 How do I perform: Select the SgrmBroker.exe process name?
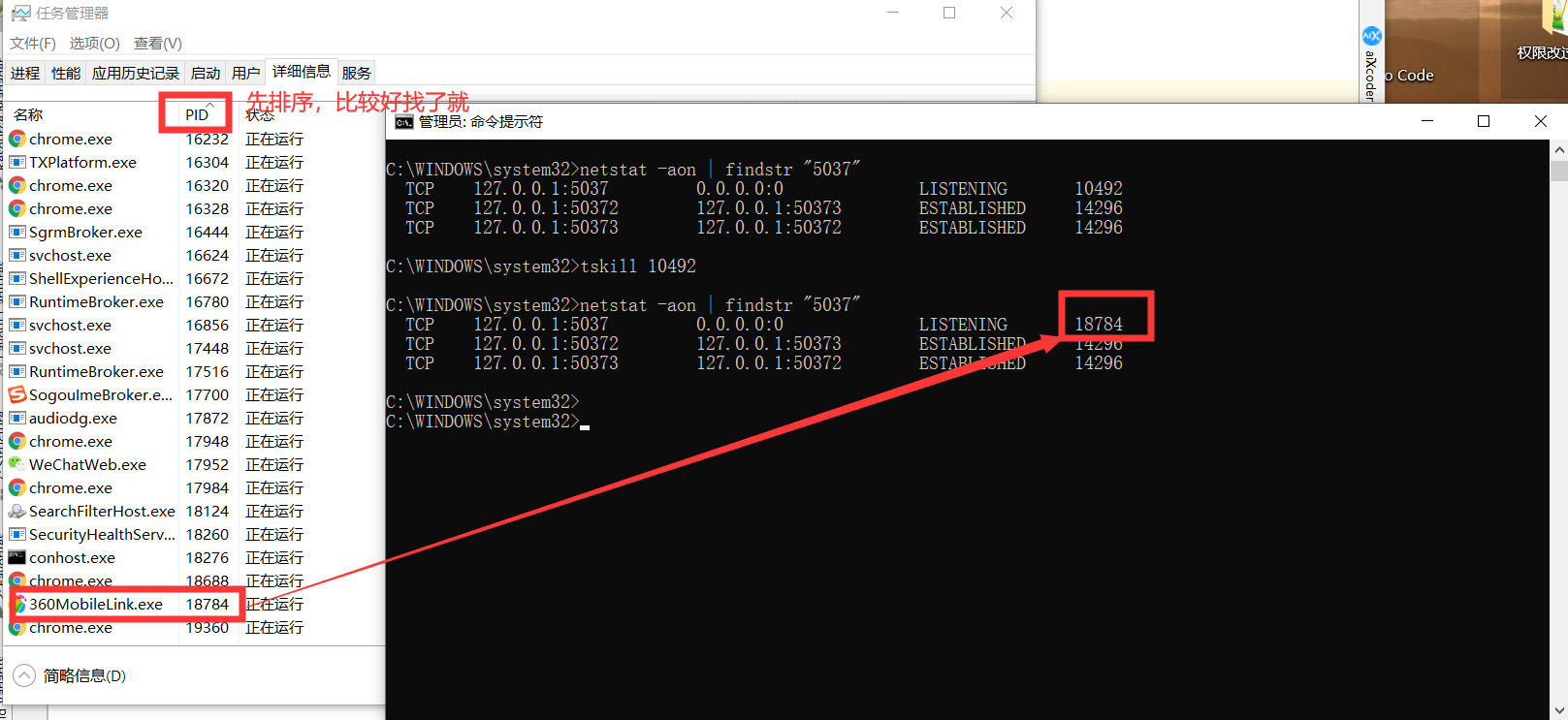click(85, 232)
